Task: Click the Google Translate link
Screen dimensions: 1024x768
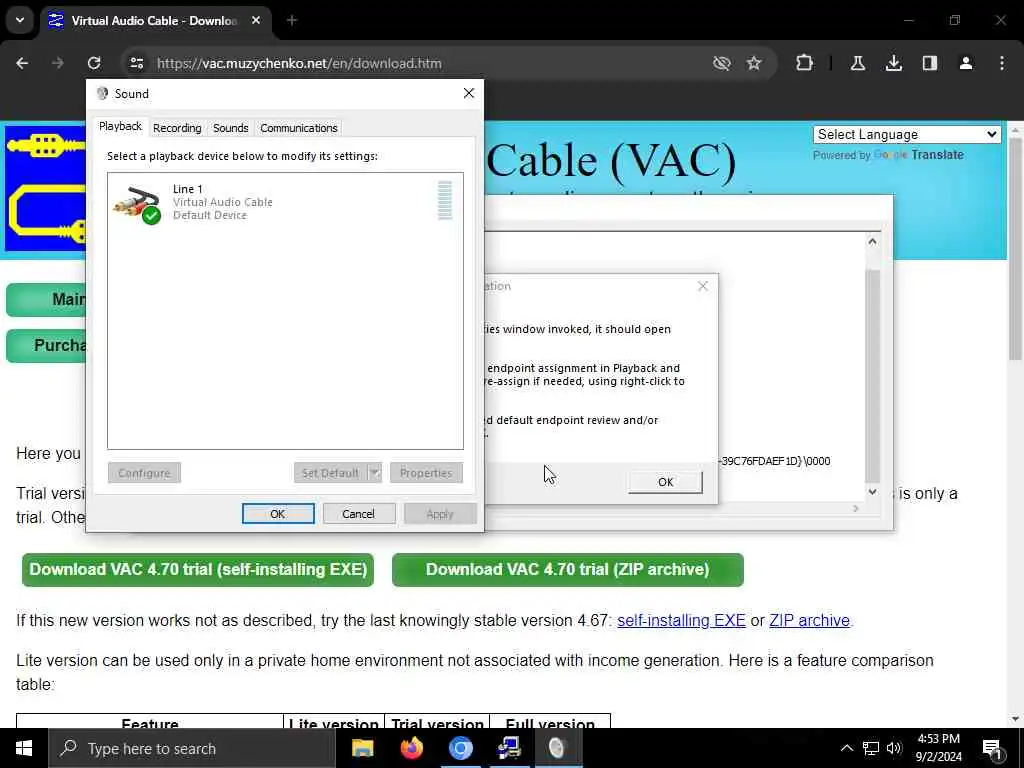Action: click(x=919, y=155)
